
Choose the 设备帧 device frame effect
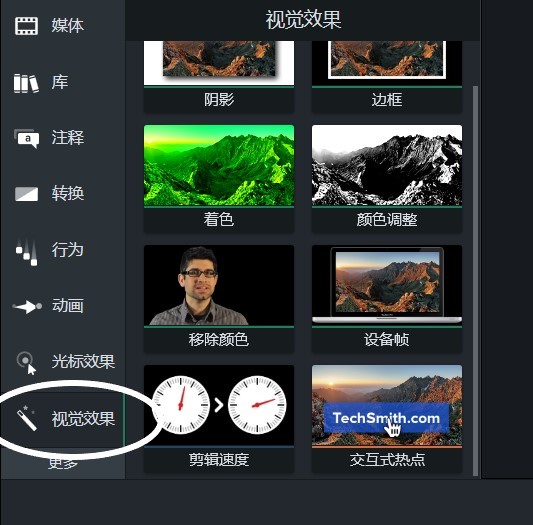coord(387,299)
